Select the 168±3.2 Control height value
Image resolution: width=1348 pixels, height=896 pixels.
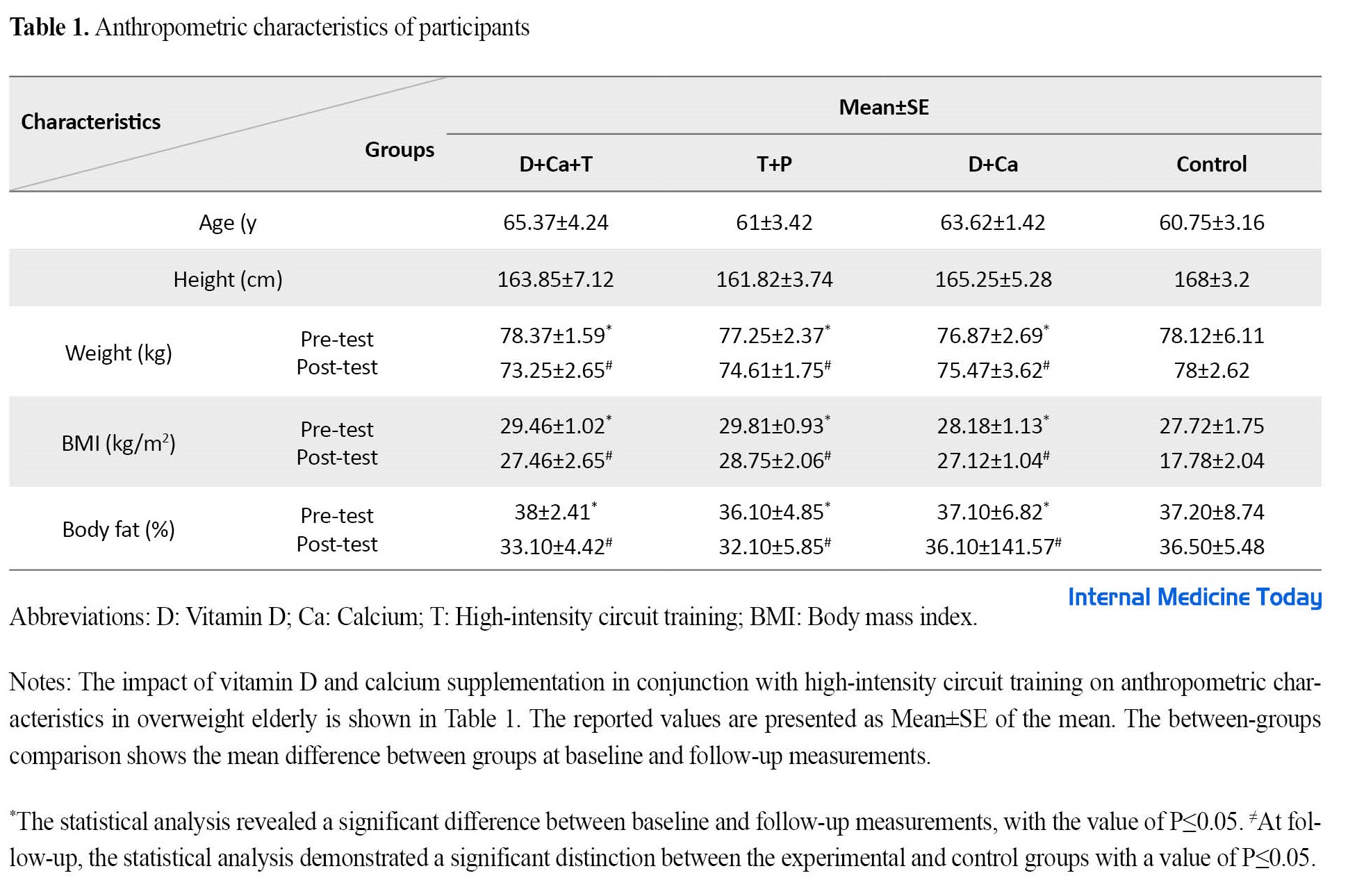pos(1212,279)
